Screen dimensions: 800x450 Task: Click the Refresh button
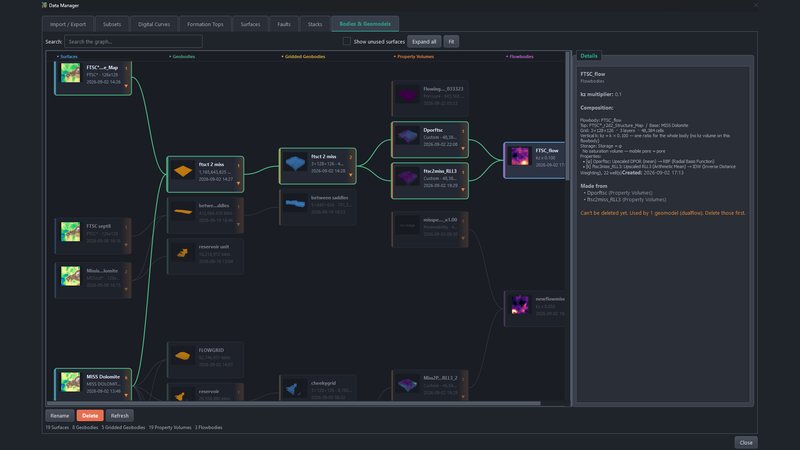120,415
